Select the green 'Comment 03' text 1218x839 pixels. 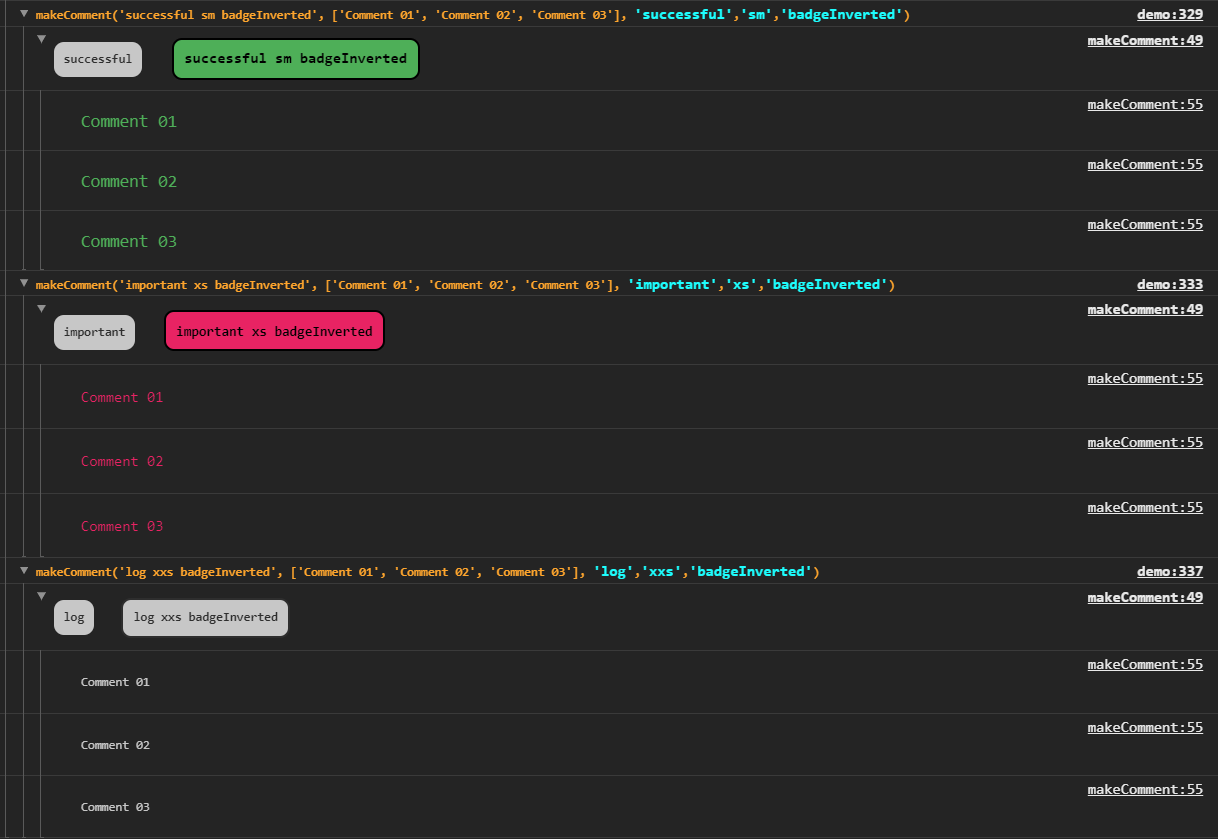(x=129, y=241)
